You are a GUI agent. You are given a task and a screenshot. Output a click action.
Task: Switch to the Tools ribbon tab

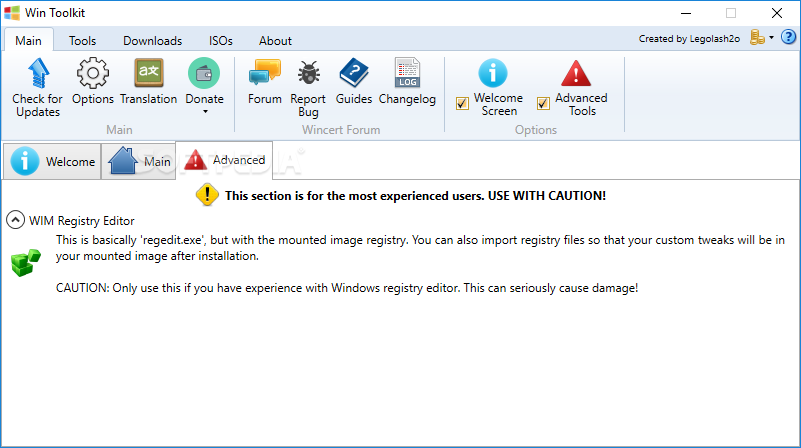tap(82, 40)
